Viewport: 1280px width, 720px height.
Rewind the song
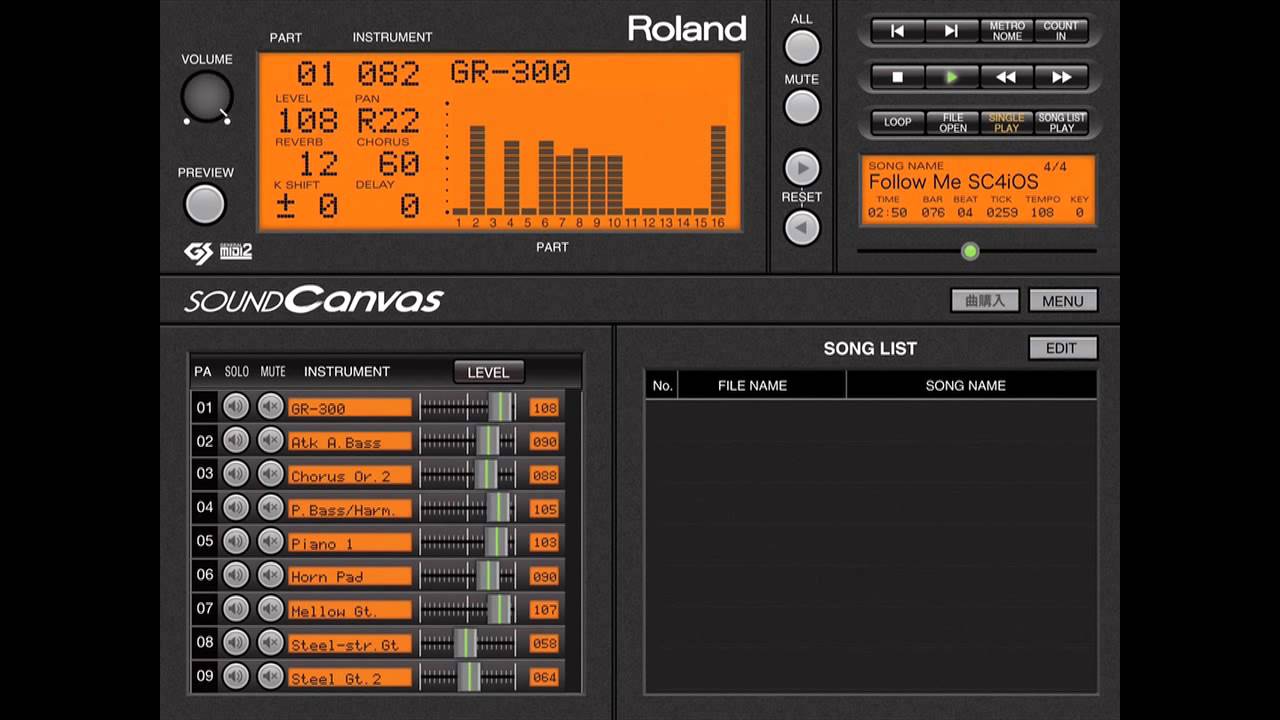click(x=1006, y=77)
